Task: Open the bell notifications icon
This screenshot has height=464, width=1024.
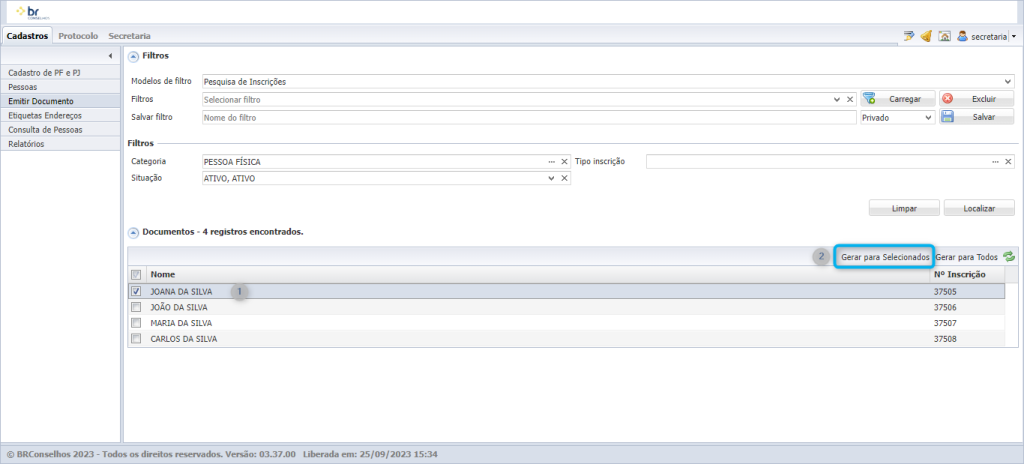Action: pos(926,37)
